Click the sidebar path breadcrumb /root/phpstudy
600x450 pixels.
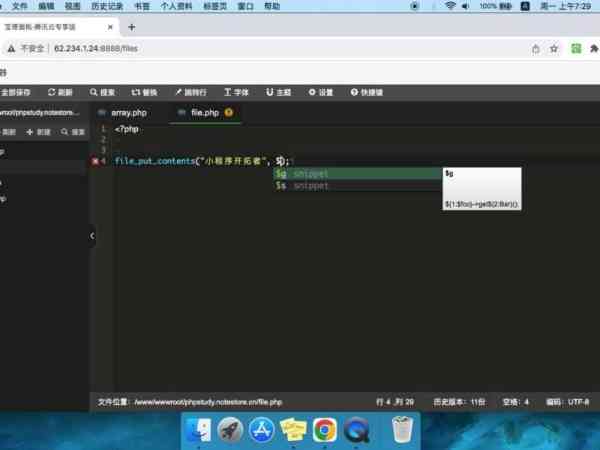tap(40, 112)
